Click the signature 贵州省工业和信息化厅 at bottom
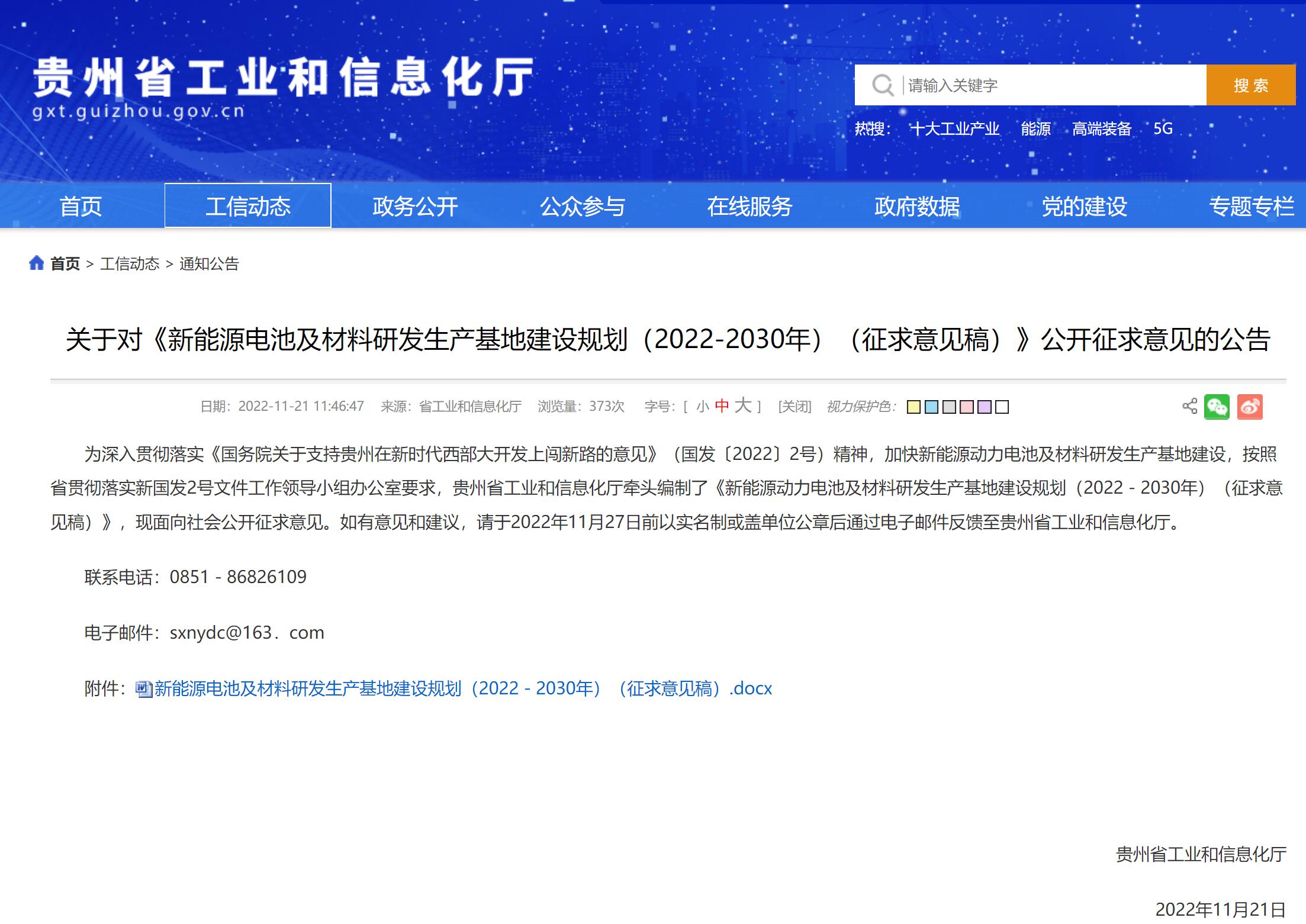The image size is (1306, 924). (x=1201, y=854)
